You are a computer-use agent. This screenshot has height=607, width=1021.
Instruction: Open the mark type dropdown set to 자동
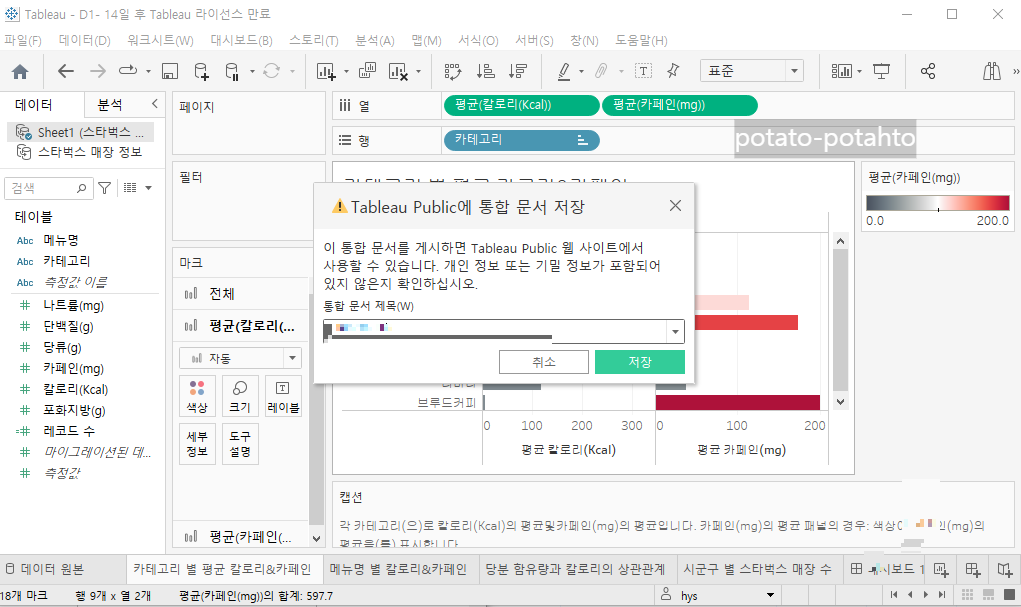(x=240, y=358)
